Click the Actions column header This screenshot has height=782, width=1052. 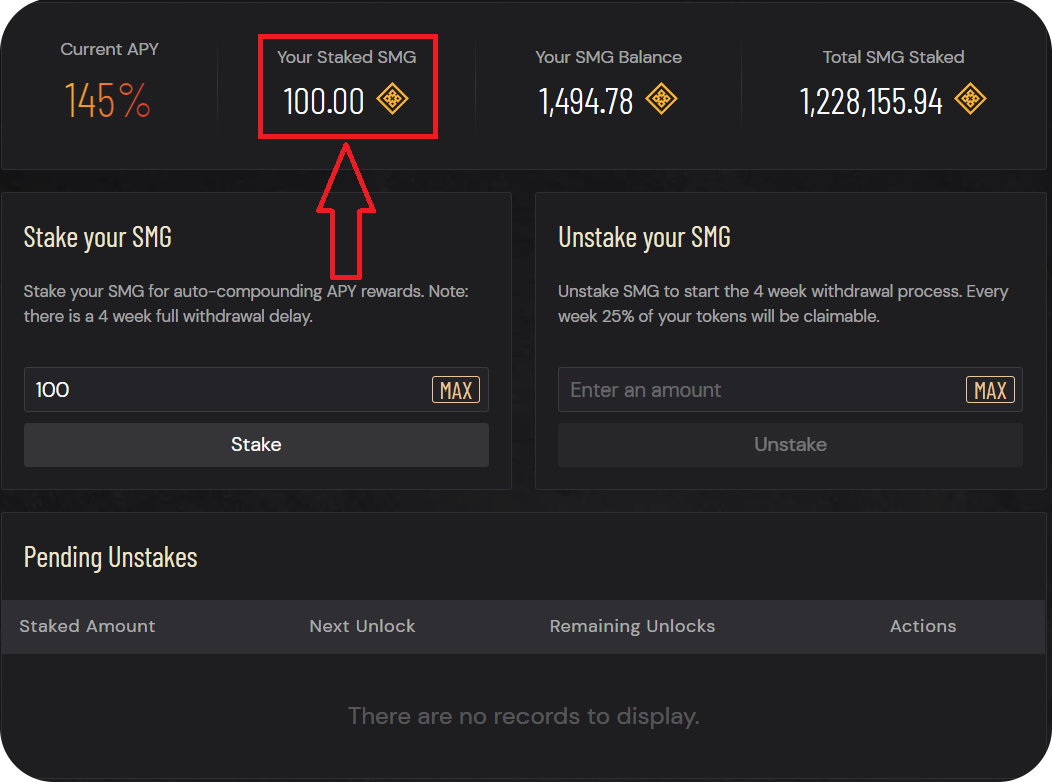click(x=923, y=626)
